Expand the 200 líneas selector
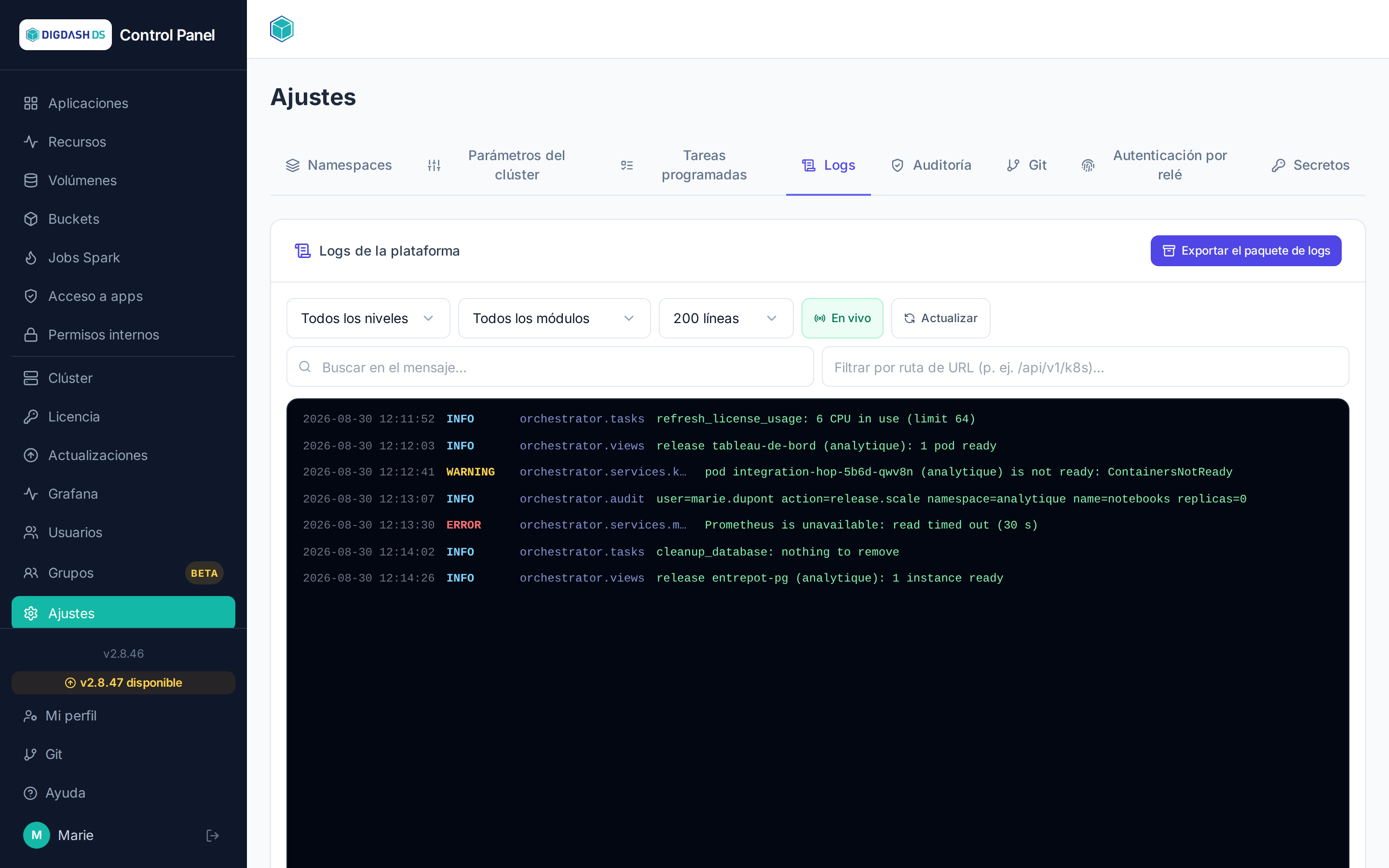Screen dimensions: 1389x868 725,318
